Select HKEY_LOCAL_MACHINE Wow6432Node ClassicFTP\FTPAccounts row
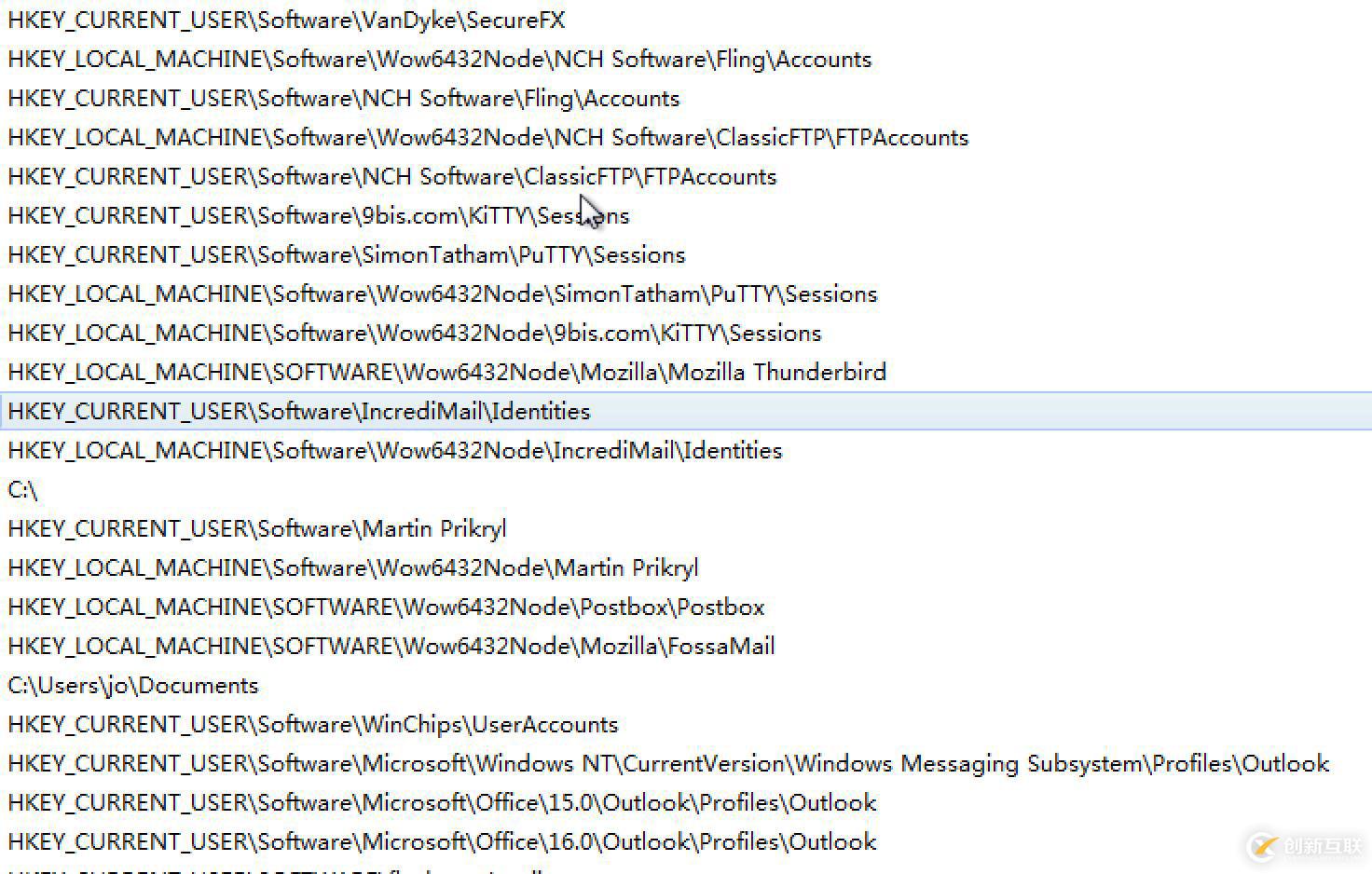 686,137
